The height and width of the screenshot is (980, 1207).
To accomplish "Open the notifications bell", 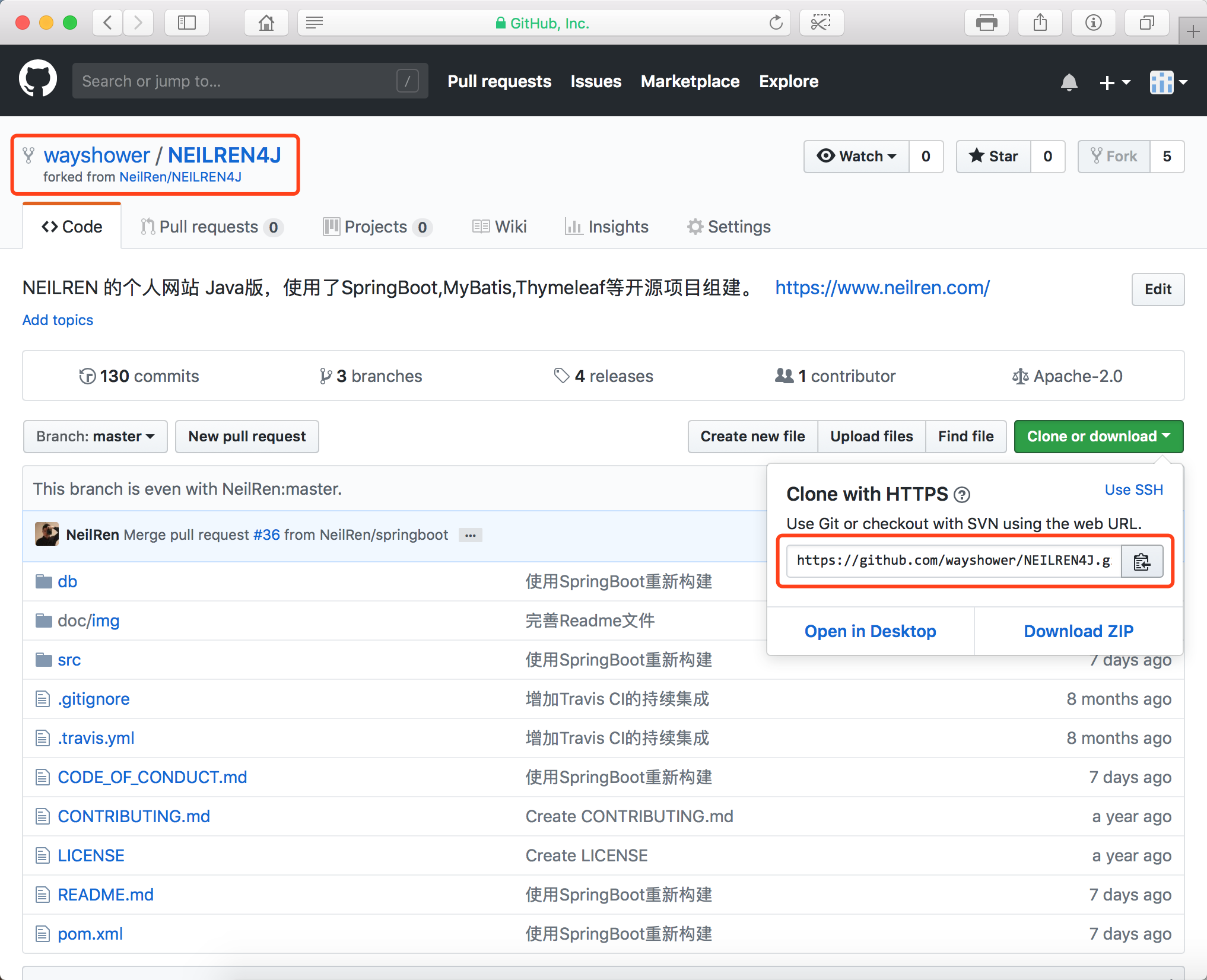I will [1069, 82].
